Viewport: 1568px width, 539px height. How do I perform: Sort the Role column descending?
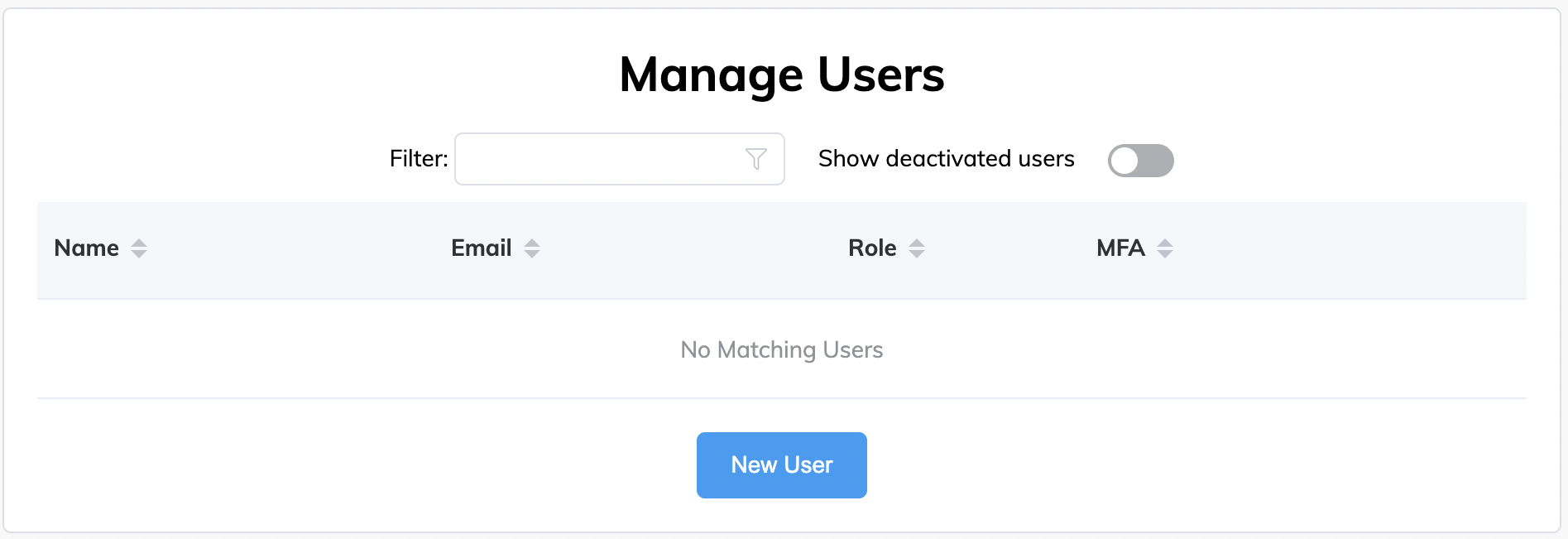[918, 253]
